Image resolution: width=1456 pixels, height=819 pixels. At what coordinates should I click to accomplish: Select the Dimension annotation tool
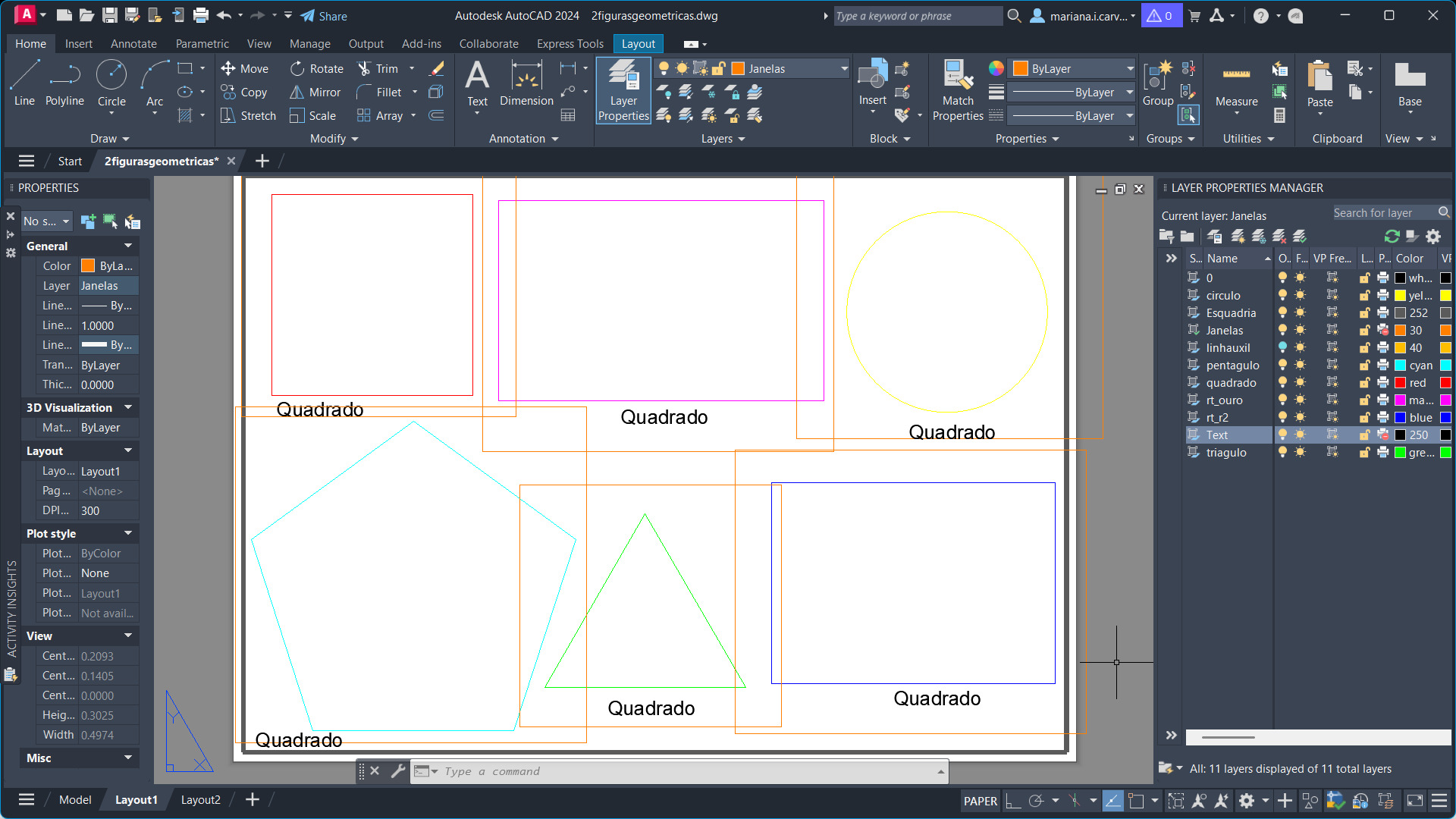pos(526,83)
